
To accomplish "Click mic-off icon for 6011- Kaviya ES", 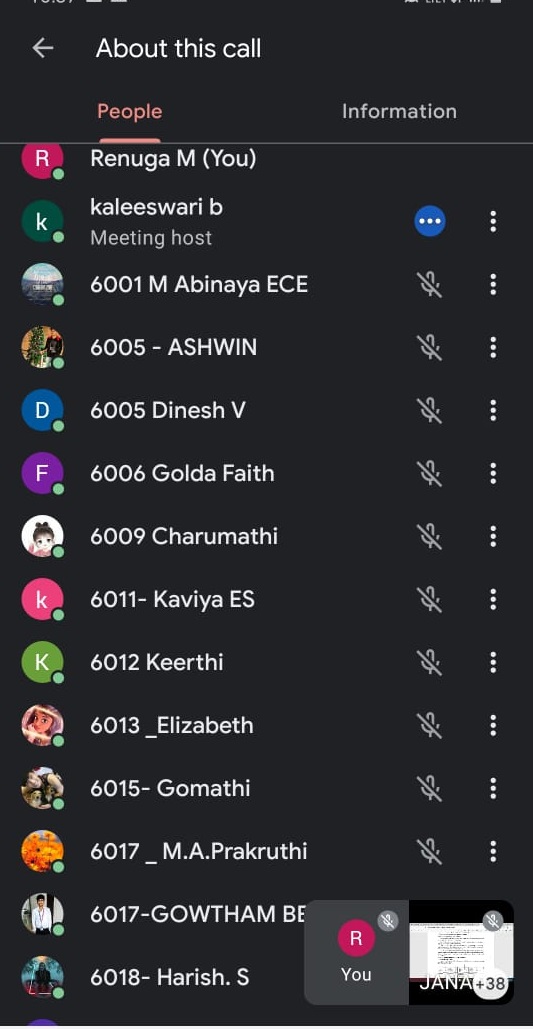I will [429, 599].
